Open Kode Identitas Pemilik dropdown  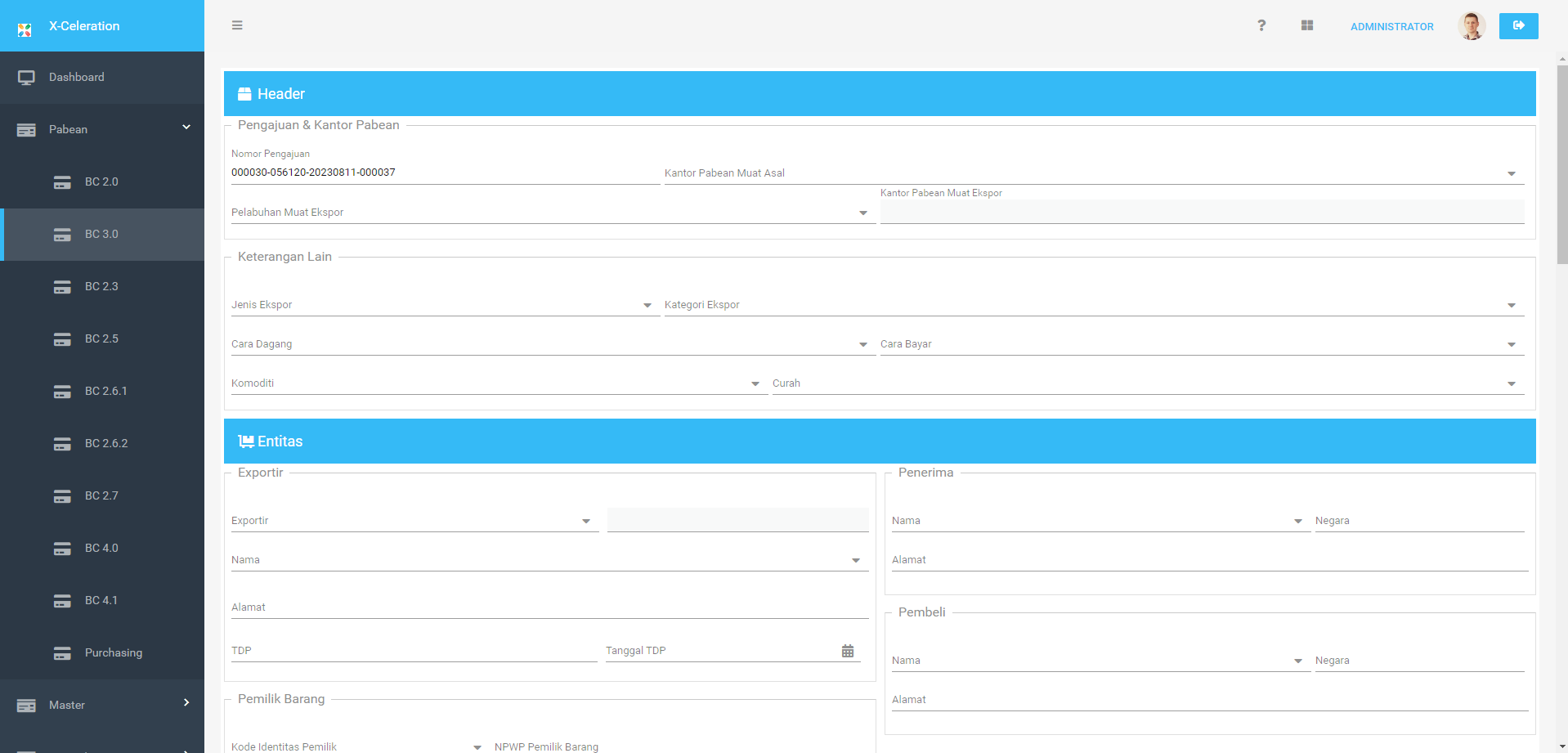361,746
